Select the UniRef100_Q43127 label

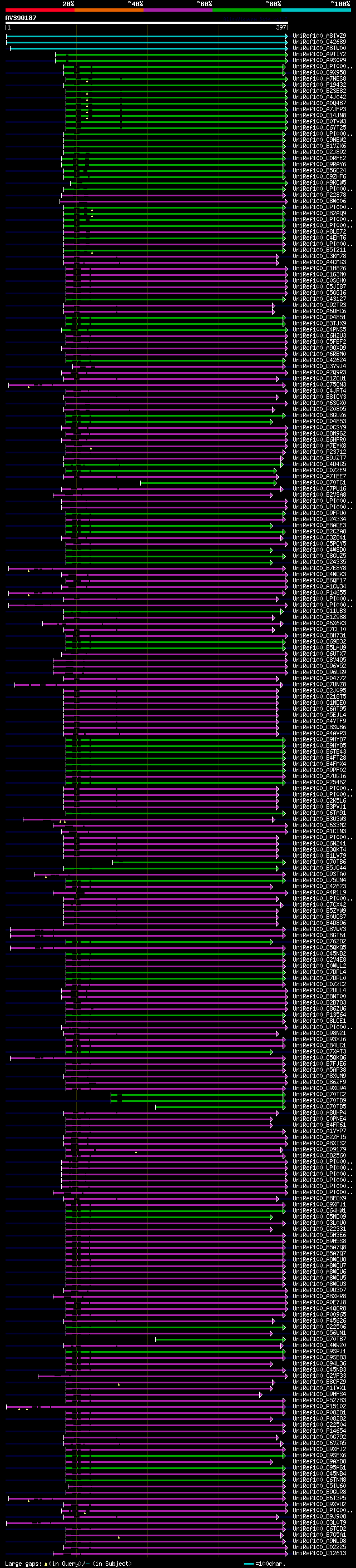pyautogui.click(x=319, y=299)
